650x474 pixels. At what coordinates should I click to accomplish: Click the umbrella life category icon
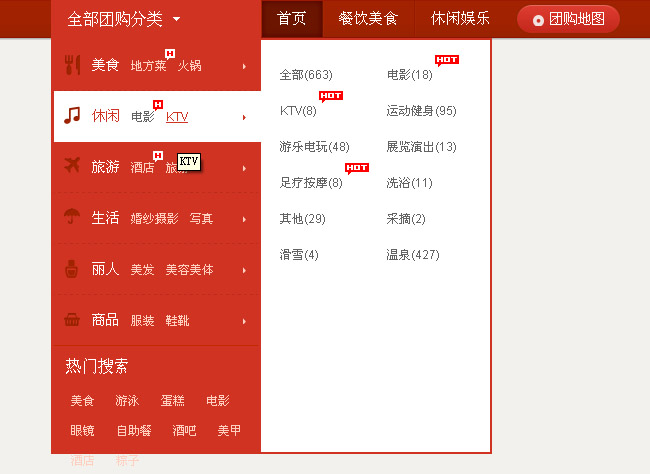click(72, 217)
